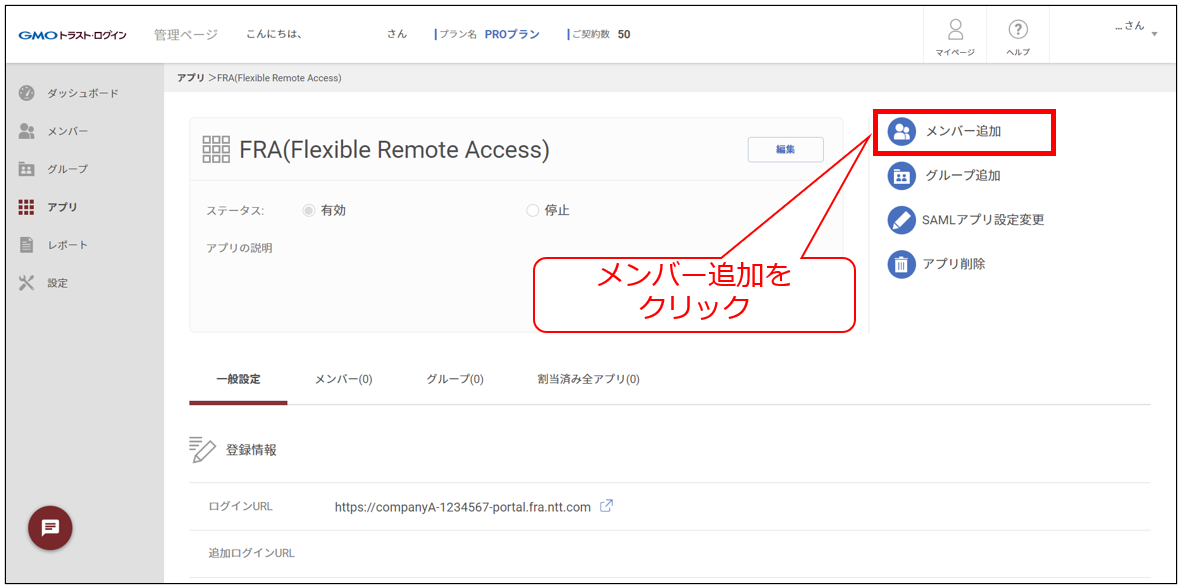
Task: Select the 停止 status radio button
Action: 532,211
